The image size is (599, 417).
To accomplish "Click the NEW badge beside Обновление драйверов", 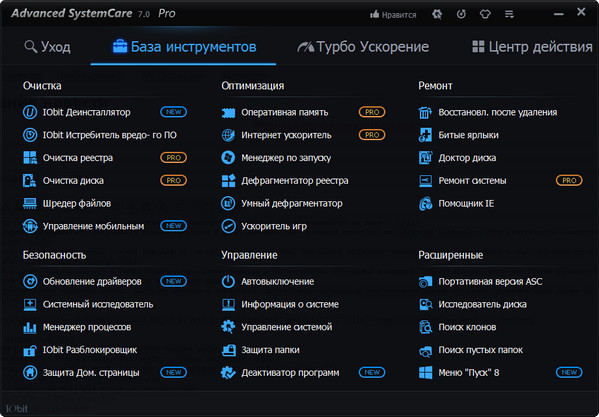I will [173, 281].
